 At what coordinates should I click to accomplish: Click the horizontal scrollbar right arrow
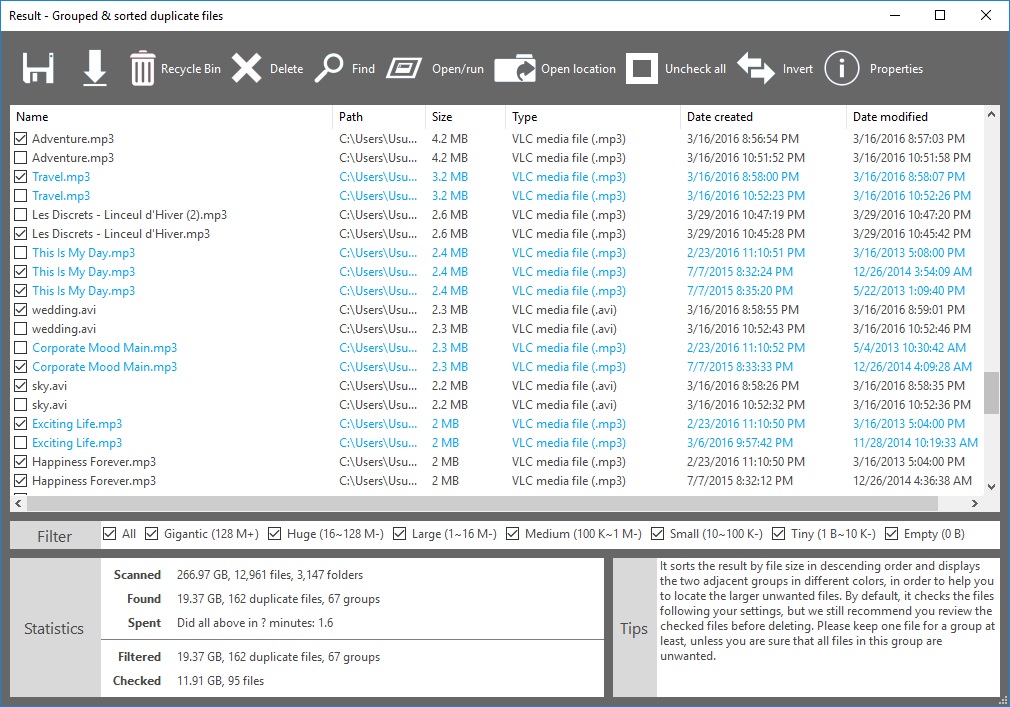(975, 504)
